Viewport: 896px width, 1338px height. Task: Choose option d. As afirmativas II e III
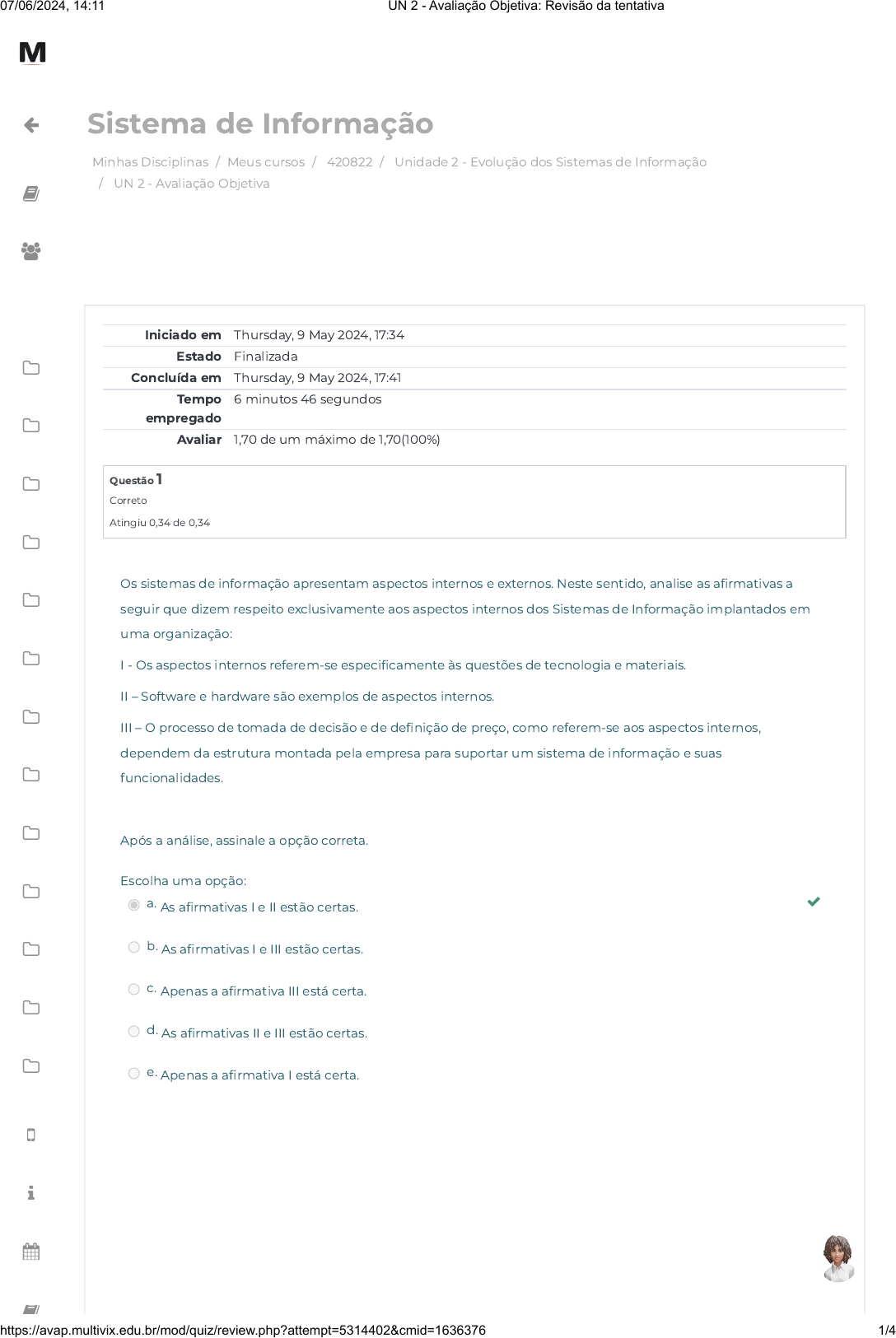134,1031
